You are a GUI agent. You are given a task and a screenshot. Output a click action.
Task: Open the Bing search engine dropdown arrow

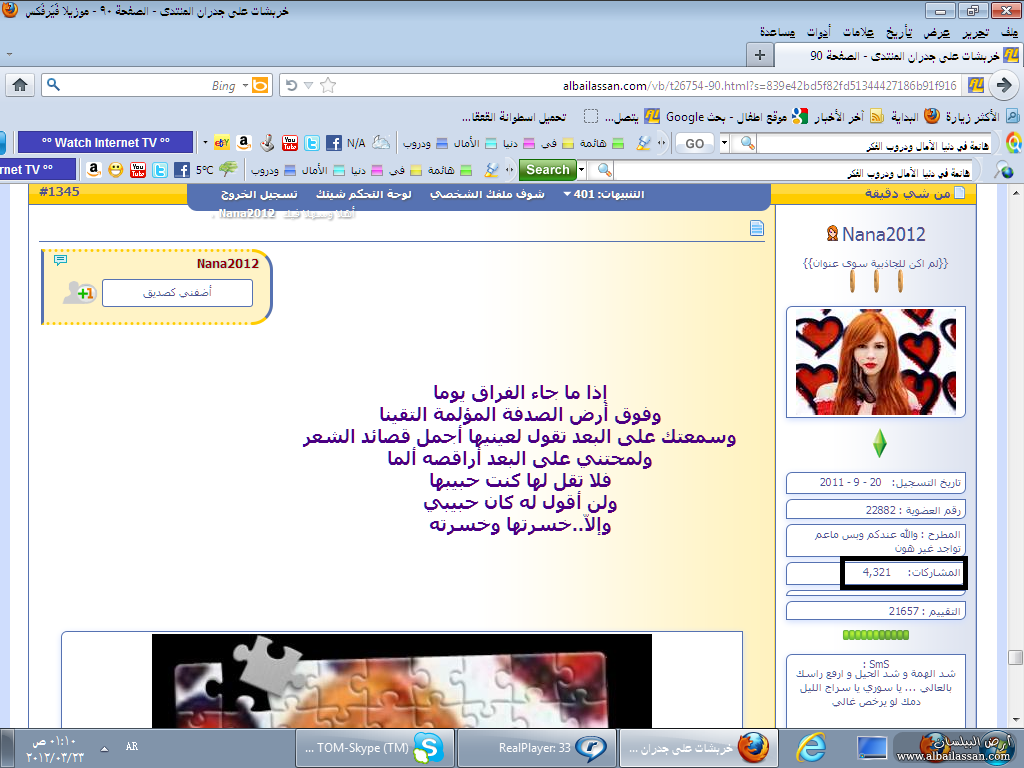(246, 86)
